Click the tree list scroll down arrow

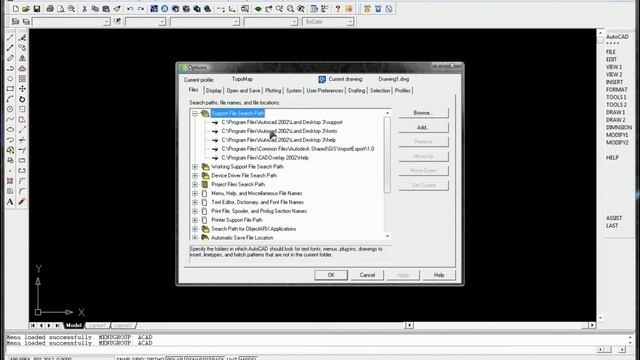tap(387, 236)
